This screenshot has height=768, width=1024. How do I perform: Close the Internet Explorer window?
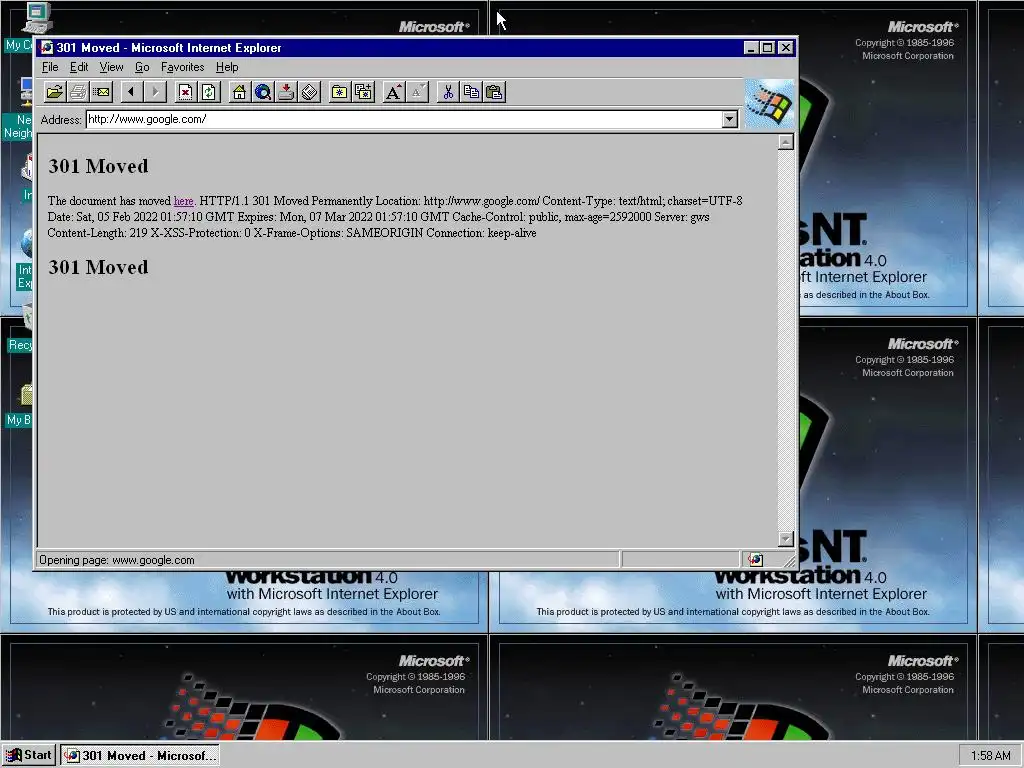tap(786, 48)
